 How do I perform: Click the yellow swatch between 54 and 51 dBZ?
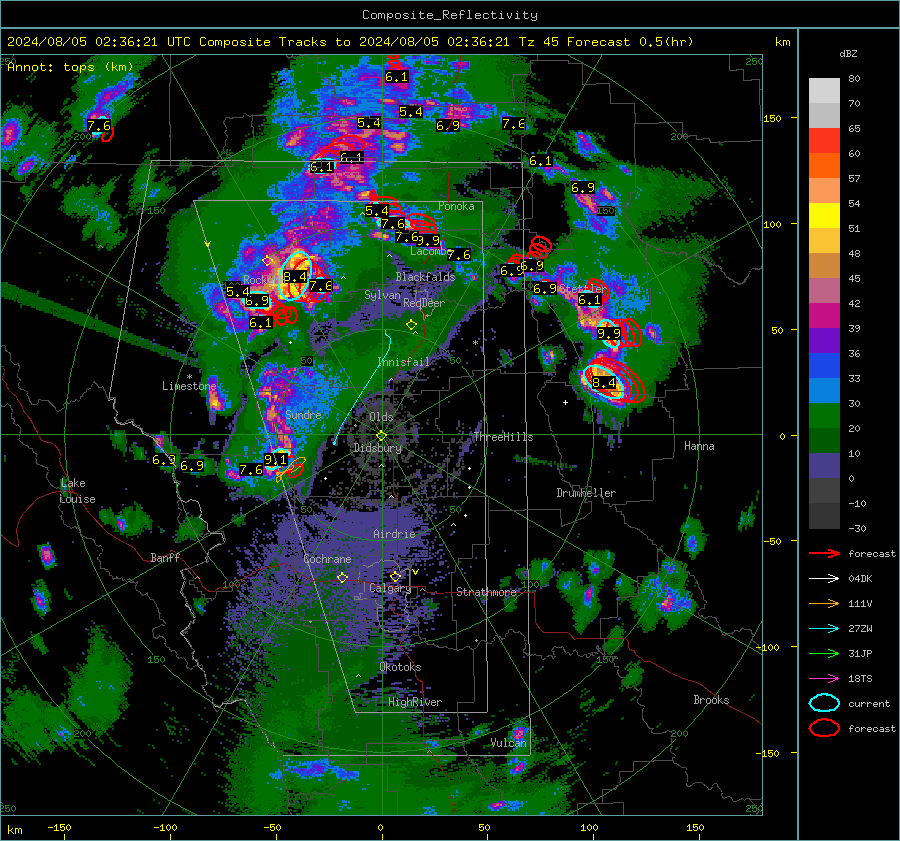coord(824,216)
